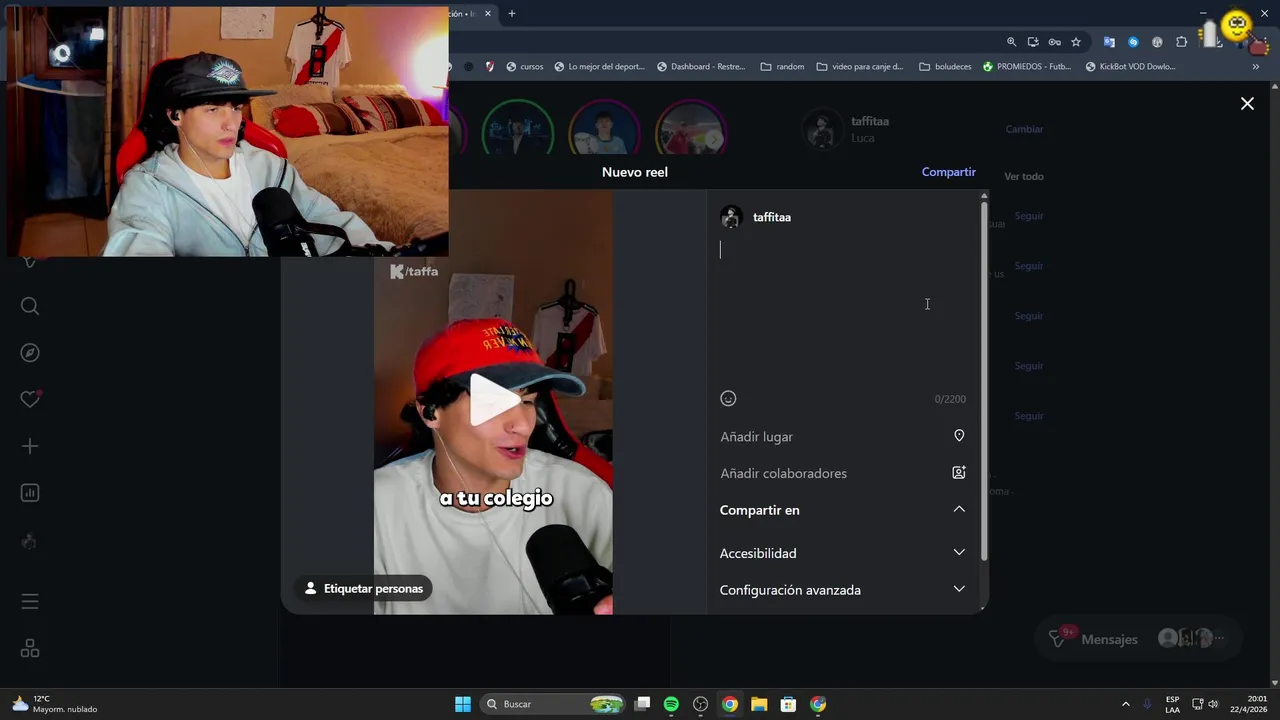Open Instagram search from the left sidebar

pyautogui.click(x=30, y=306)
